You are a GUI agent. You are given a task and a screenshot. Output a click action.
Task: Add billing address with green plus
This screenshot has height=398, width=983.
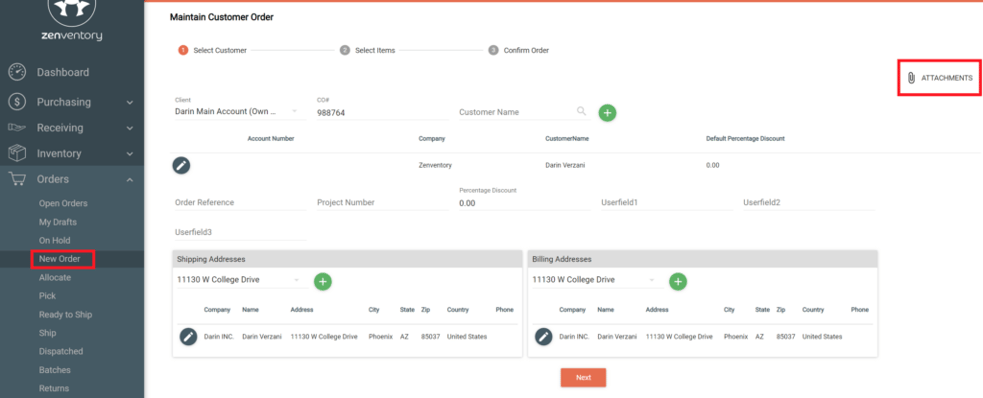(678, 281)
